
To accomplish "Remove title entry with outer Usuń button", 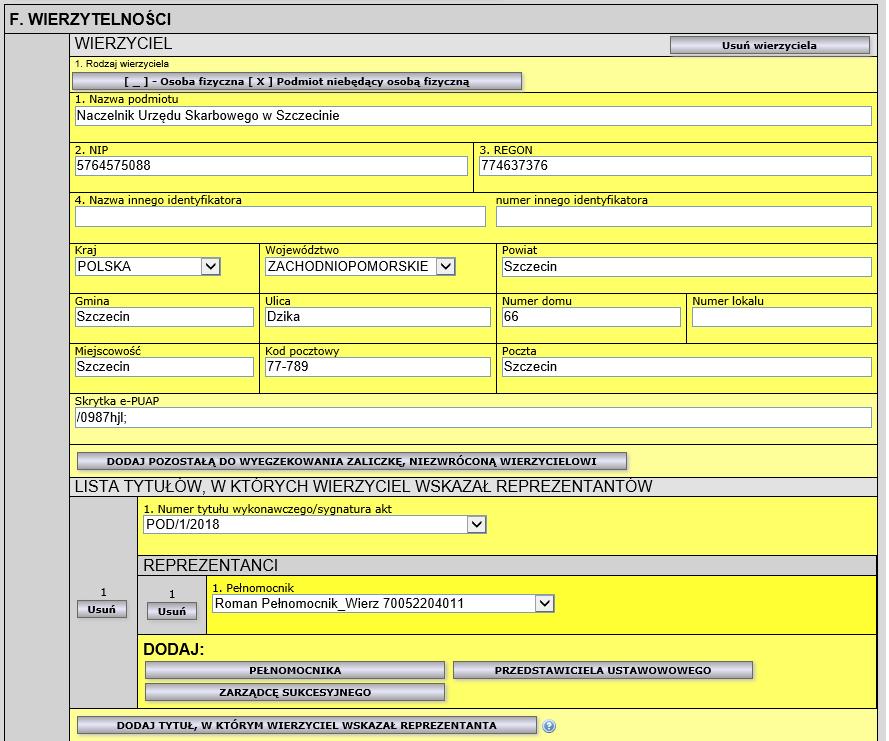I will coord(101,609).
